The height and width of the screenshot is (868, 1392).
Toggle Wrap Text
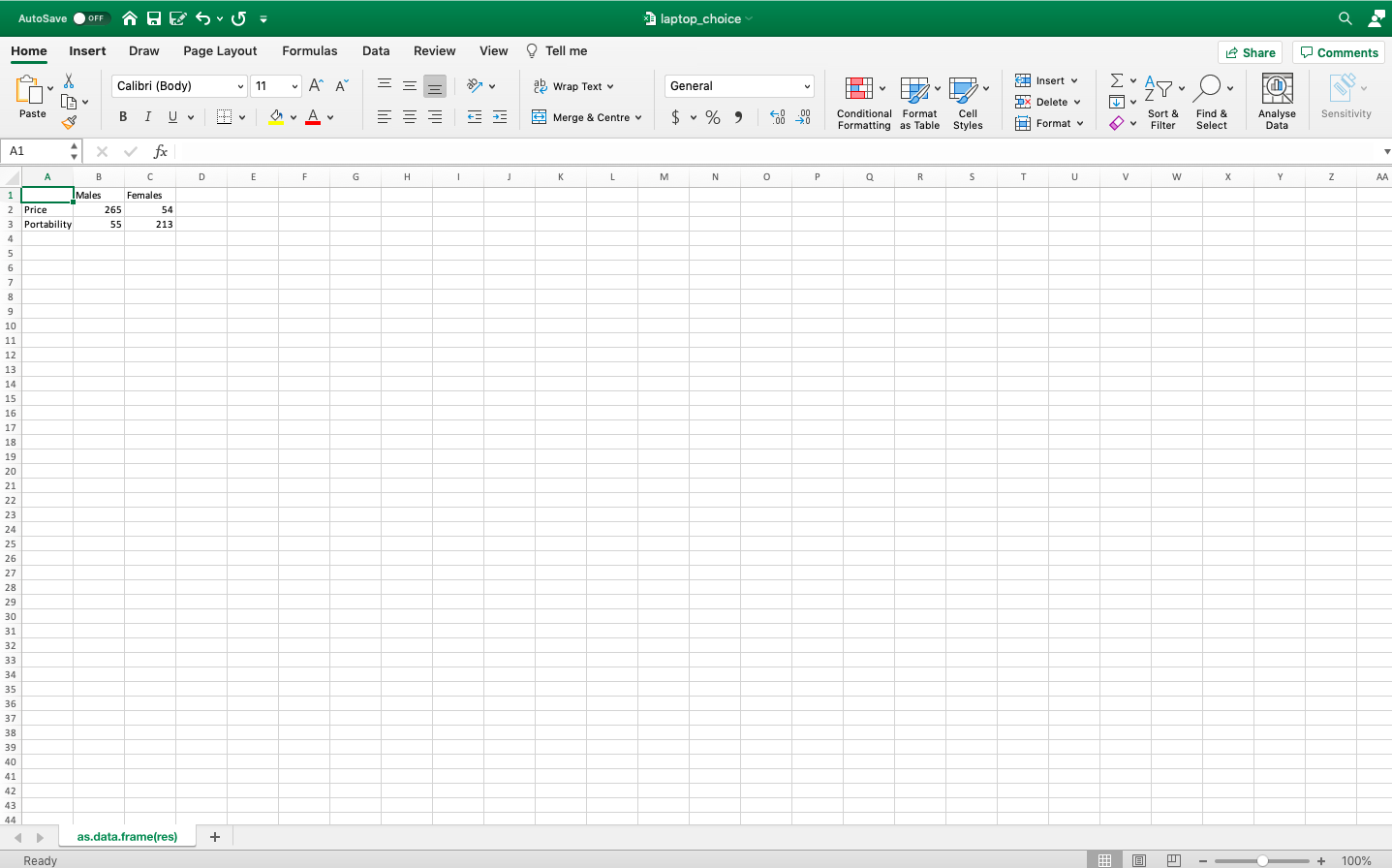573,86
